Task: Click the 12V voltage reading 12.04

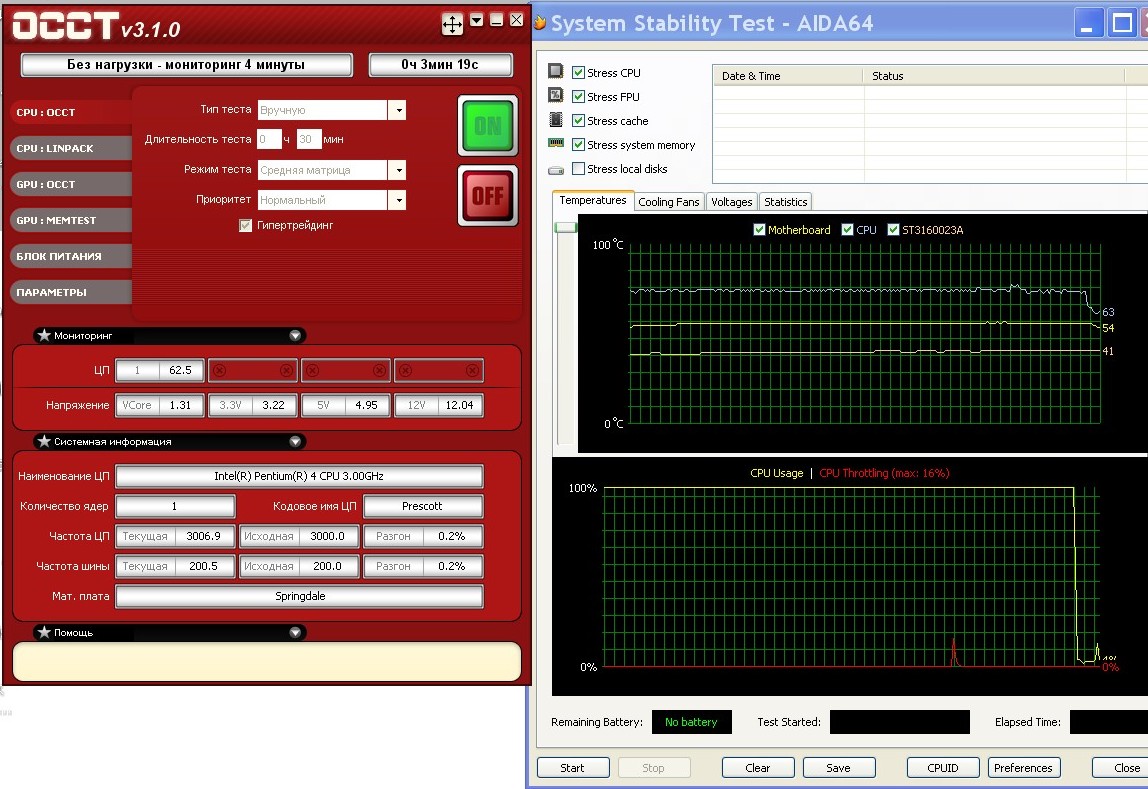Action: 460,405
